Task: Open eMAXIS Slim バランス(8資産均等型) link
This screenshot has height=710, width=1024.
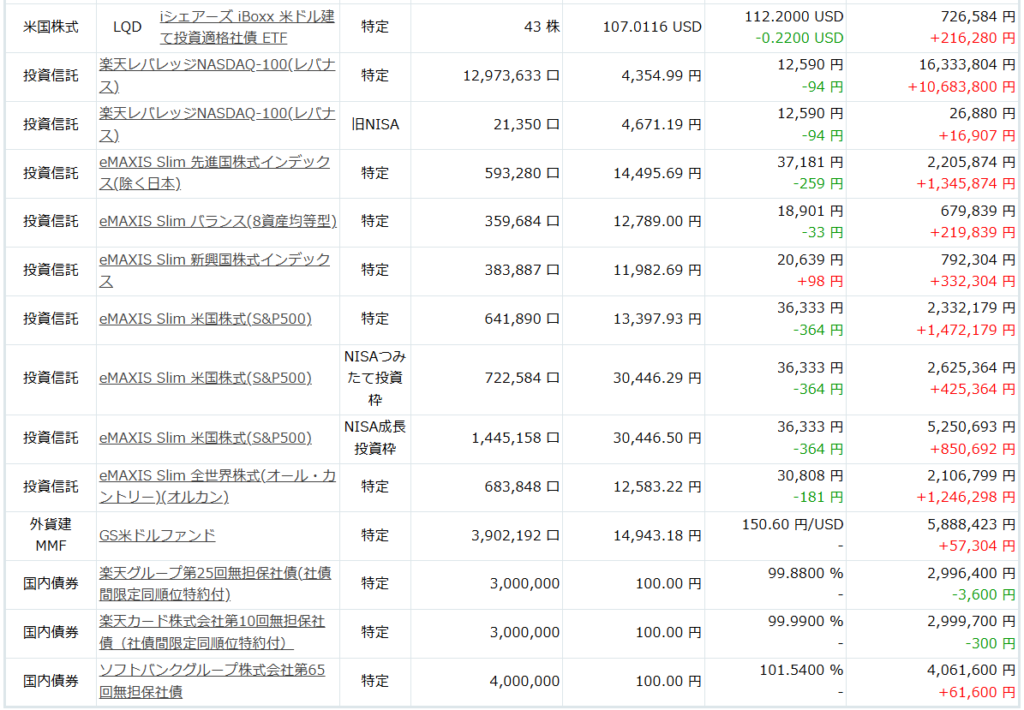Action: (218, 221)
